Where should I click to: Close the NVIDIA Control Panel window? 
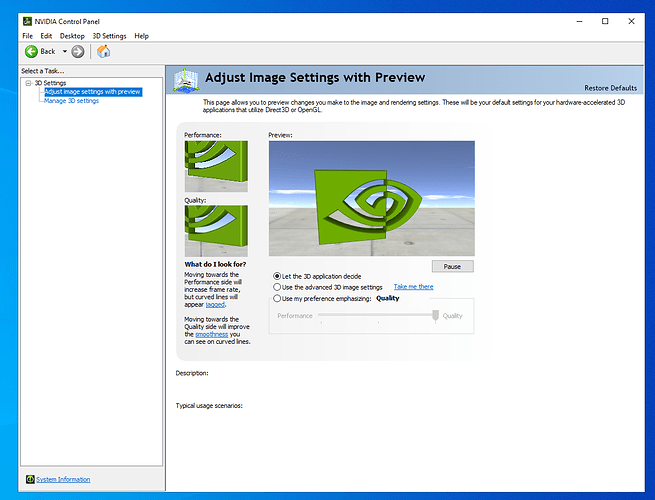click(x=632, y=21)
